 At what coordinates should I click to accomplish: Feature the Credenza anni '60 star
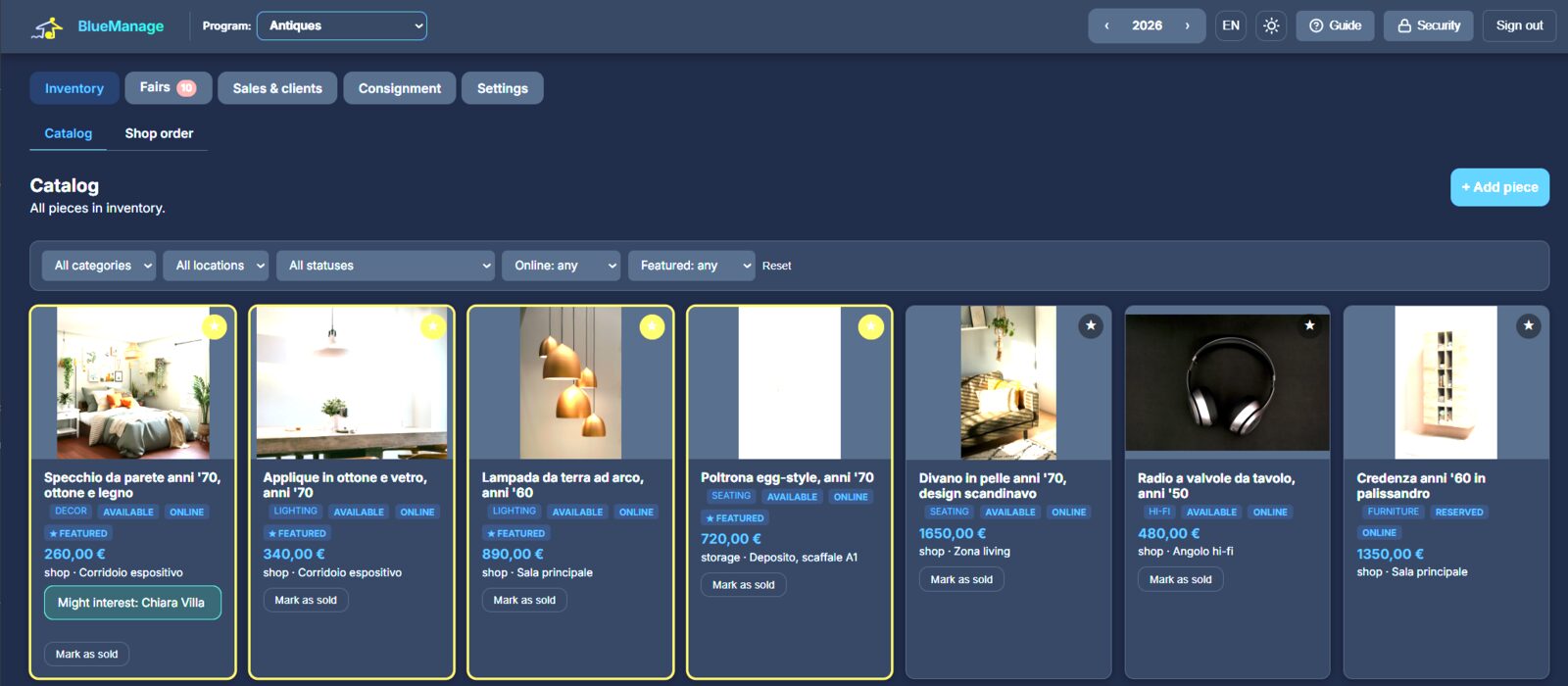1529,325
